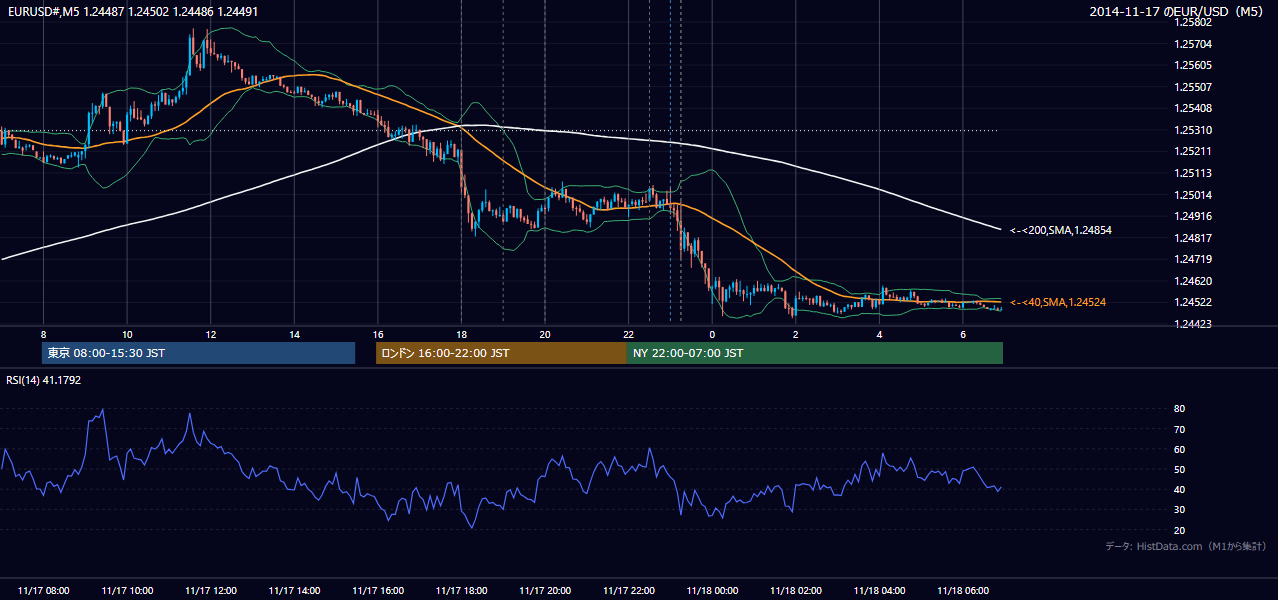The image size is (1278, 600).
Task: Click hour label 8 under the price chart
Action: click(43, 334)
